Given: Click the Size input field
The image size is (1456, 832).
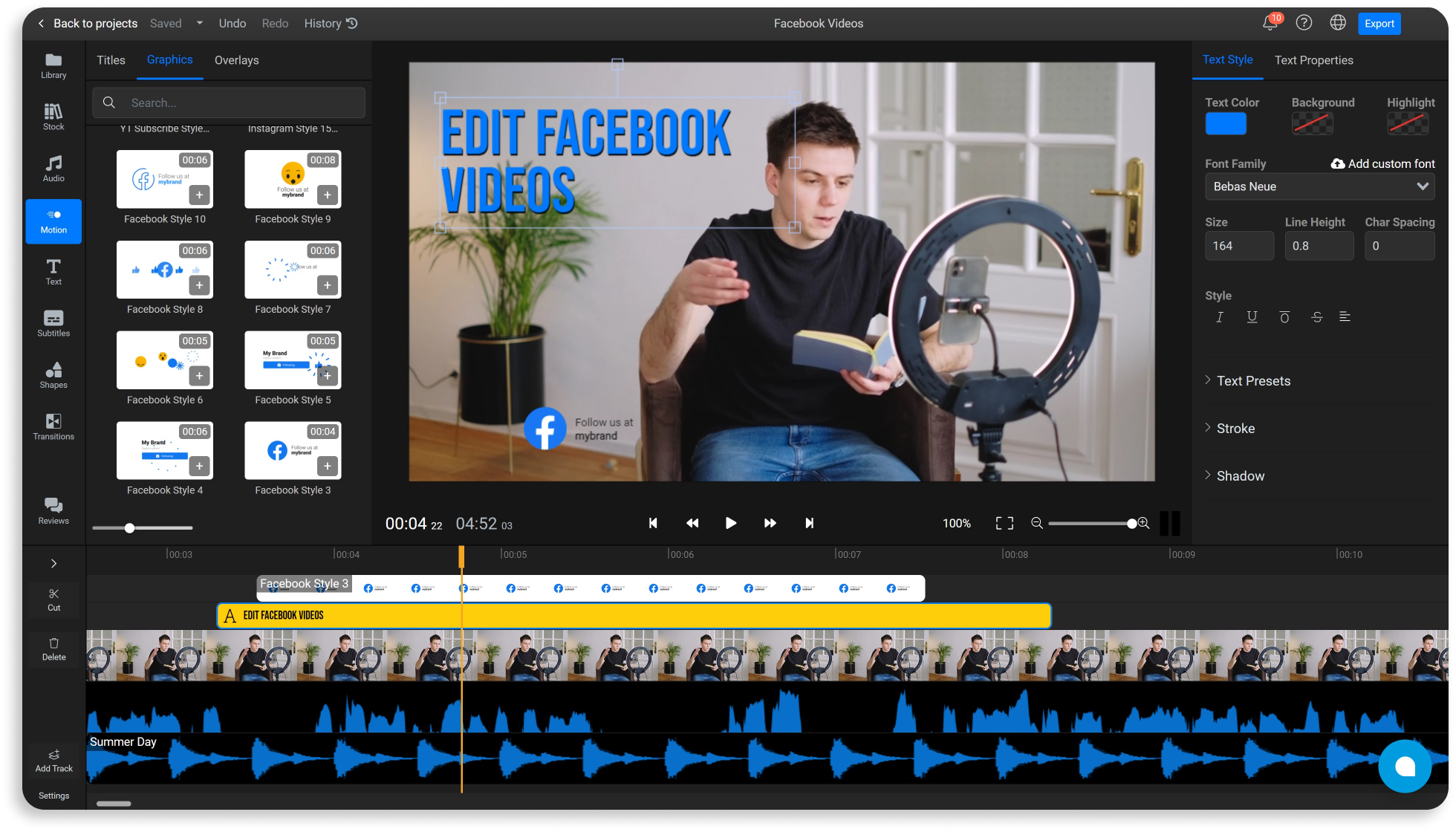Looking at the screenshot, I should pyautogui.click(x=1239, y=246).
